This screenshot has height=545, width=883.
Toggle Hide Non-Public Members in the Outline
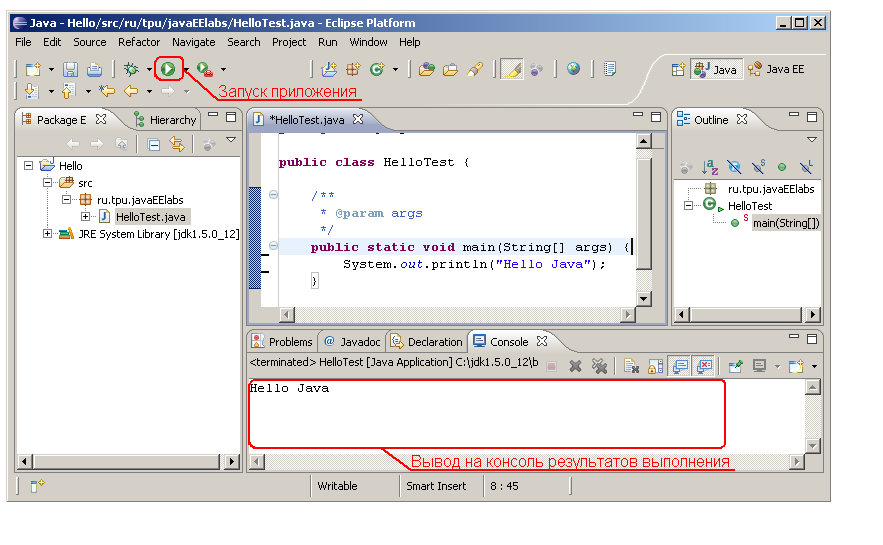pos(782,167)
